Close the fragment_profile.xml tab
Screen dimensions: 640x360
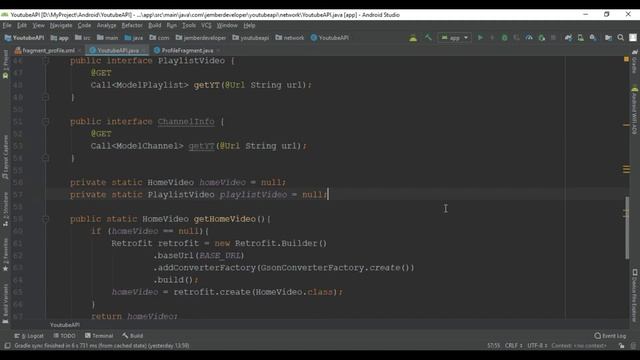(80, 51)
